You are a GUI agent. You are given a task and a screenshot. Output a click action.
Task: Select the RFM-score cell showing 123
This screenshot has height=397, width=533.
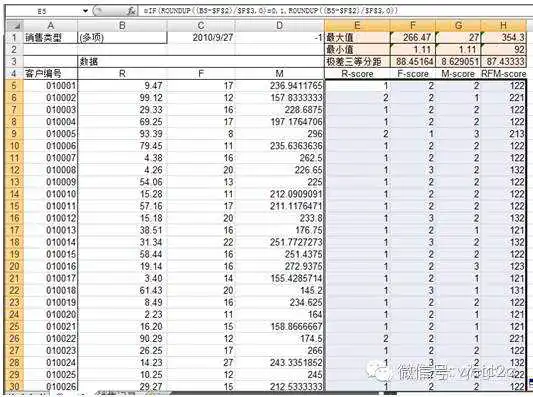pos(503,266)
